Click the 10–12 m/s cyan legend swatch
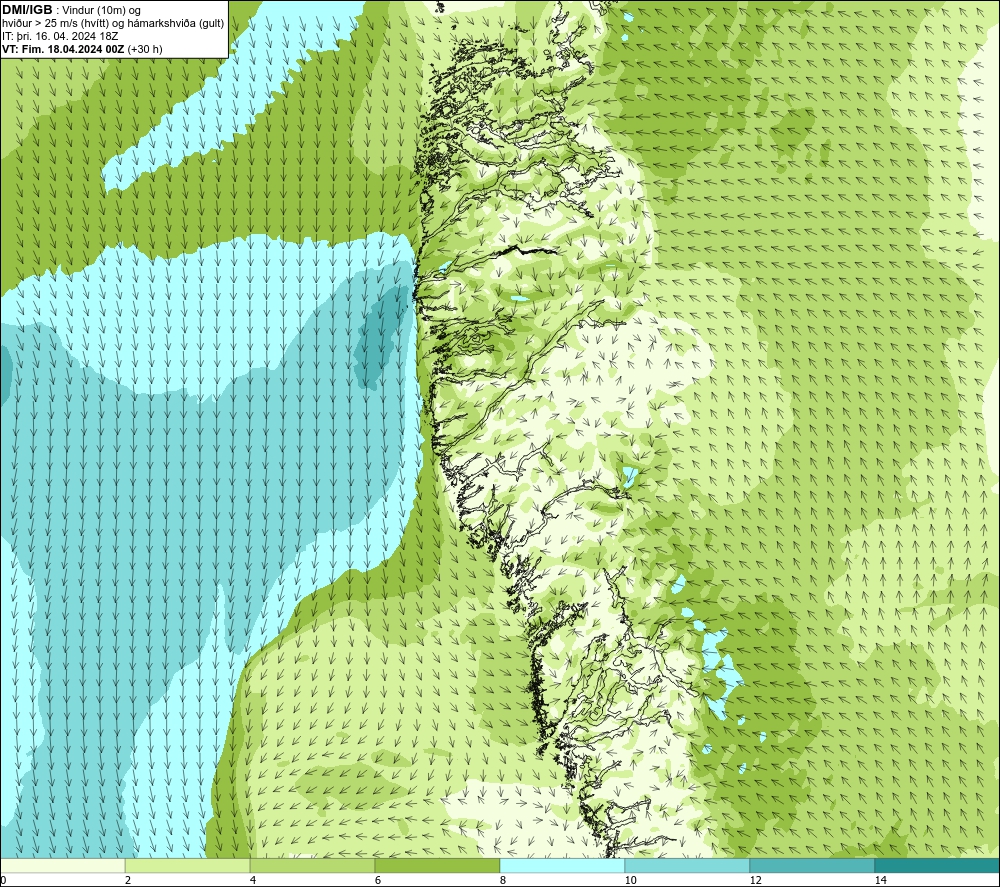The width and height of the screenshot is (1000, 887). 688,866
